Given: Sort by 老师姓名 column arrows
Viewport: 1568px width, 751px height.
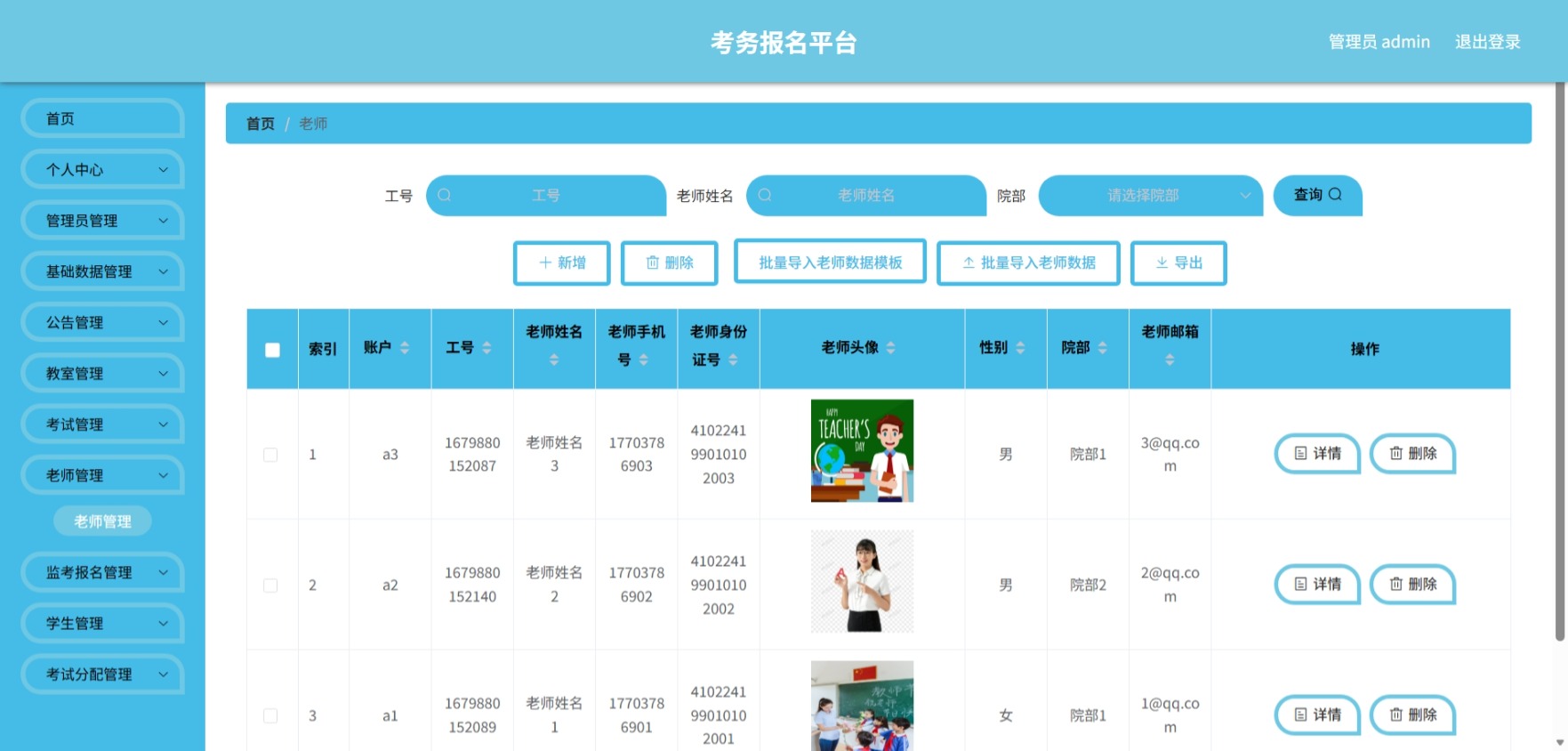Looking at the screenshot, I should pyautogui.click(x=554, y=359).
